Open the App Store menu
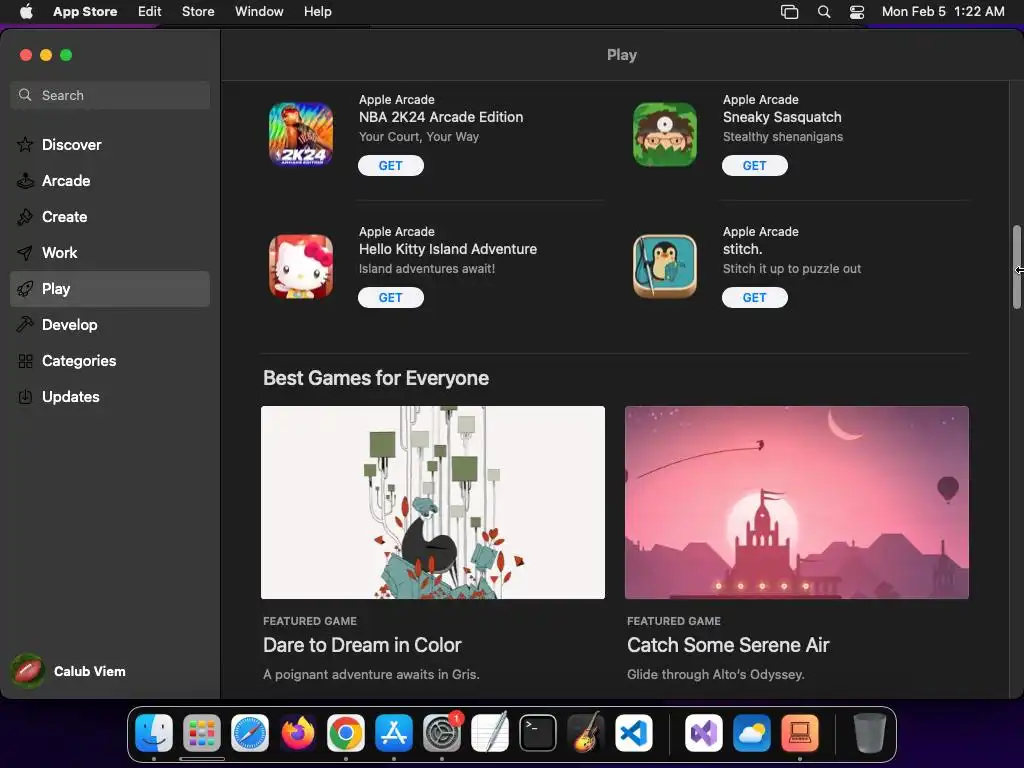Viewport: 1024px width, 768px height. 85,12
